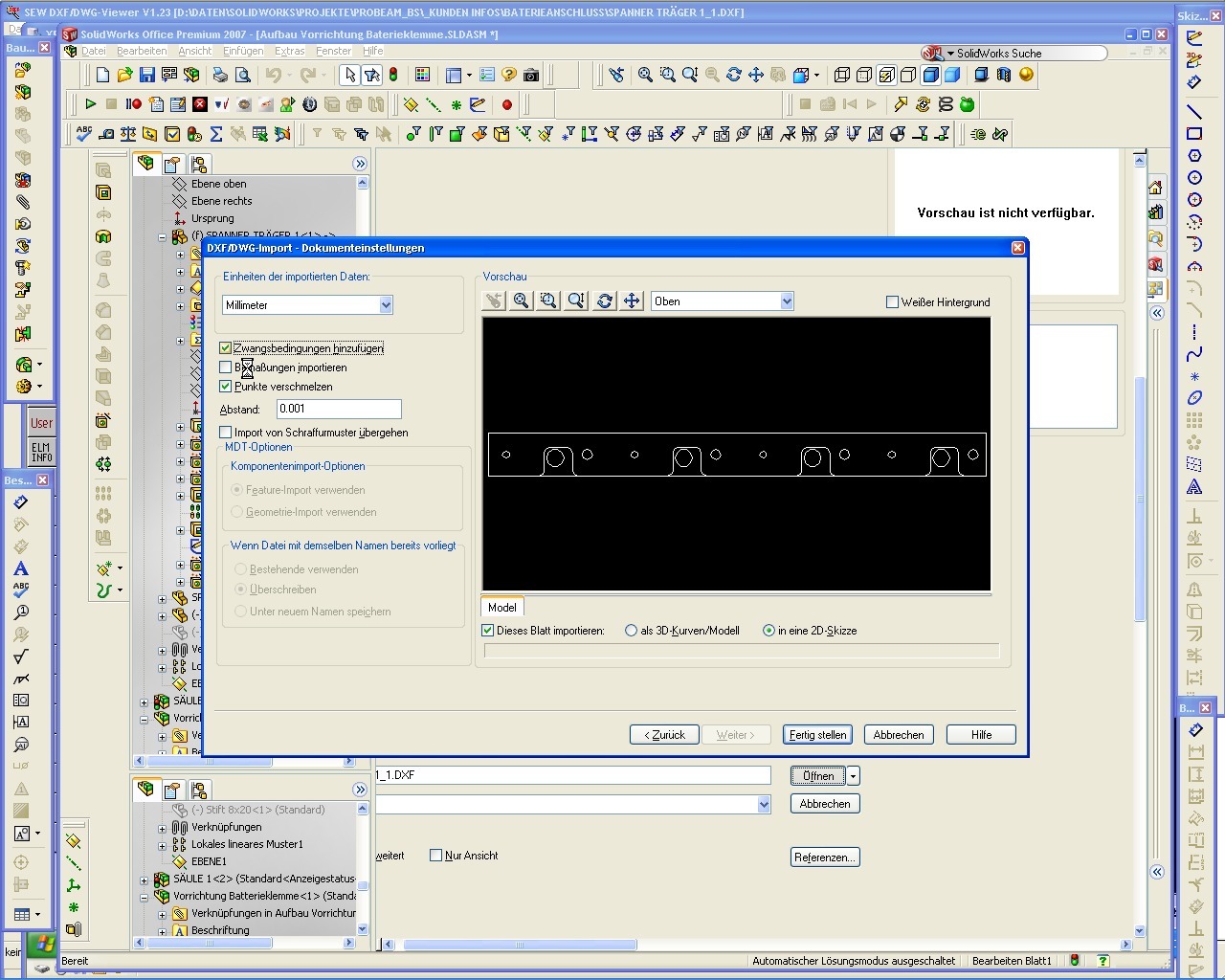Click the Open folder icon in main toolbar
This screenshot has height=980, width=1225.
(124, 75)
